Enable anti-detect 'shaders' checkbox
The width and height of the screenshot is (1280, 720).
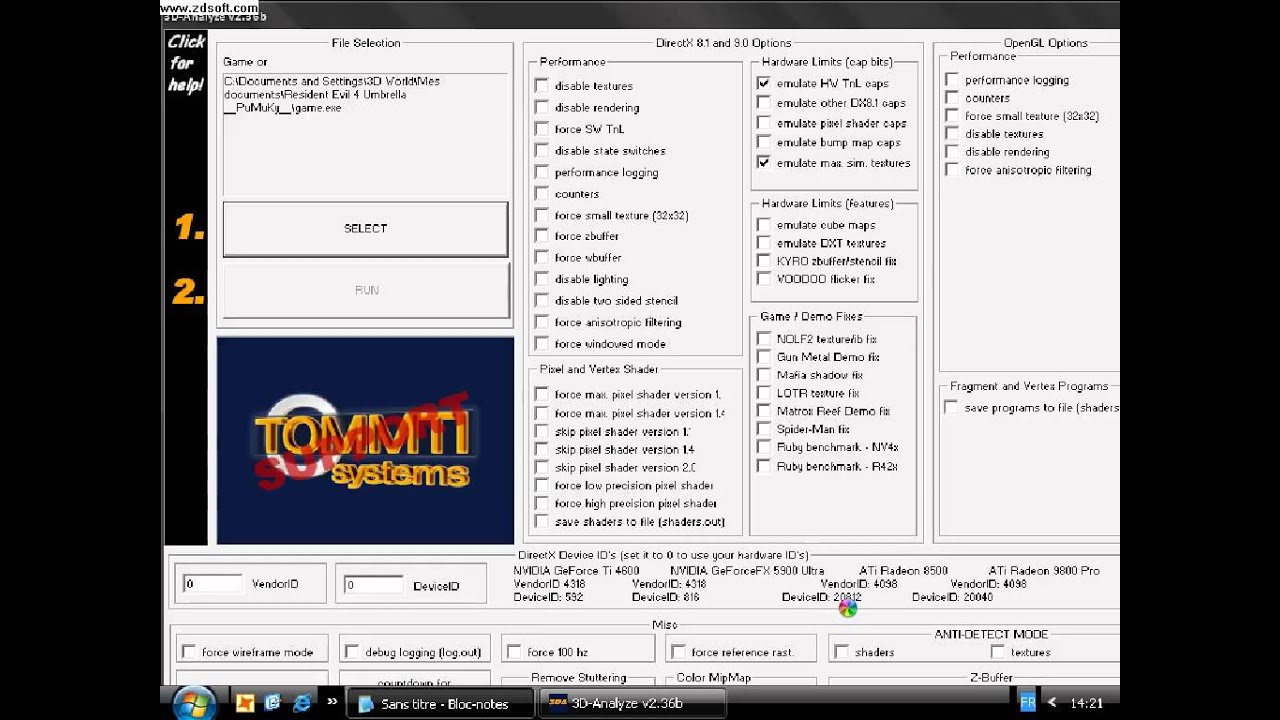tap(841, 652)
